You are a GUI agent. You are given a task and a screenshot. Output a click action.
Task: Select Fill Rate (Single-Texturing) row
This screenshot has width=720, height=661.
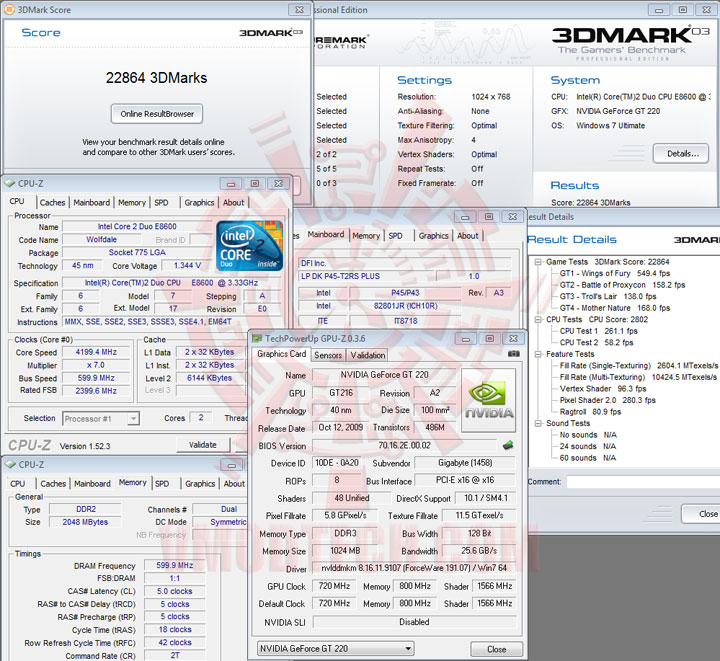click(x=638, y=366)
